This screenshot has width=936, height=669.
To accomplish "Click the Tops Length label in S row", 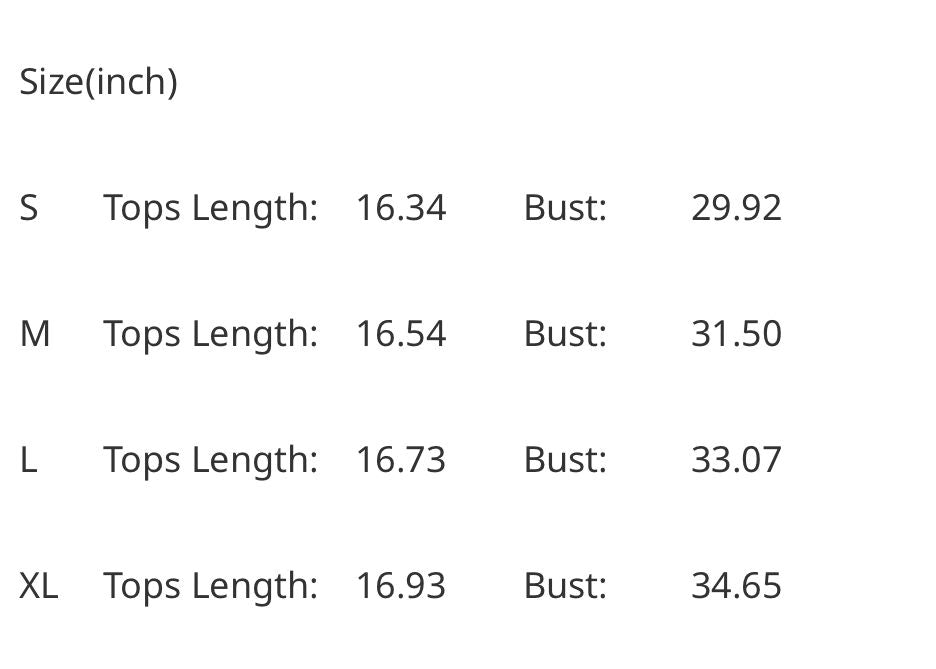I will (210, 208).
